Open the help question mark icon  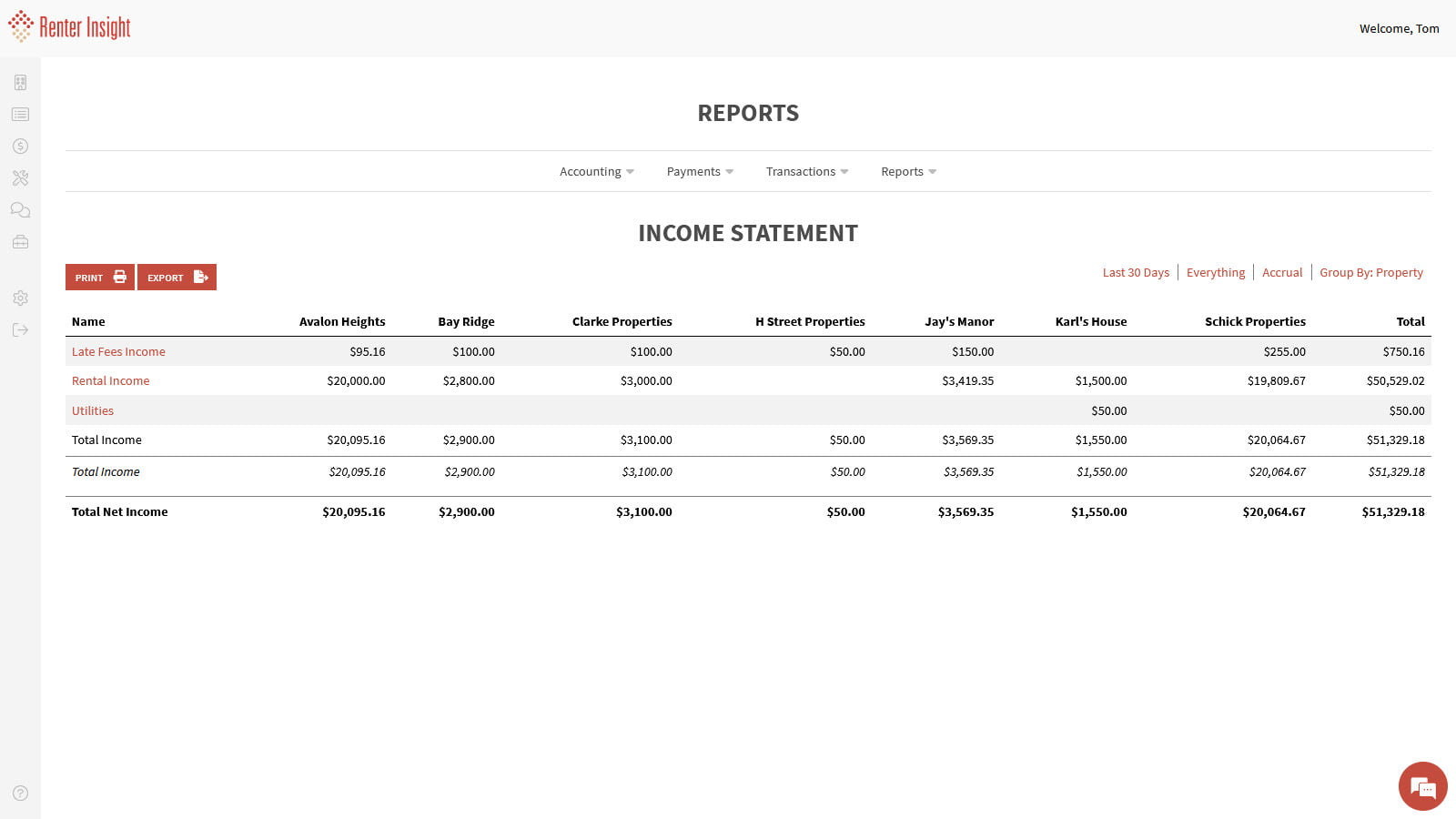pos(20,794)
